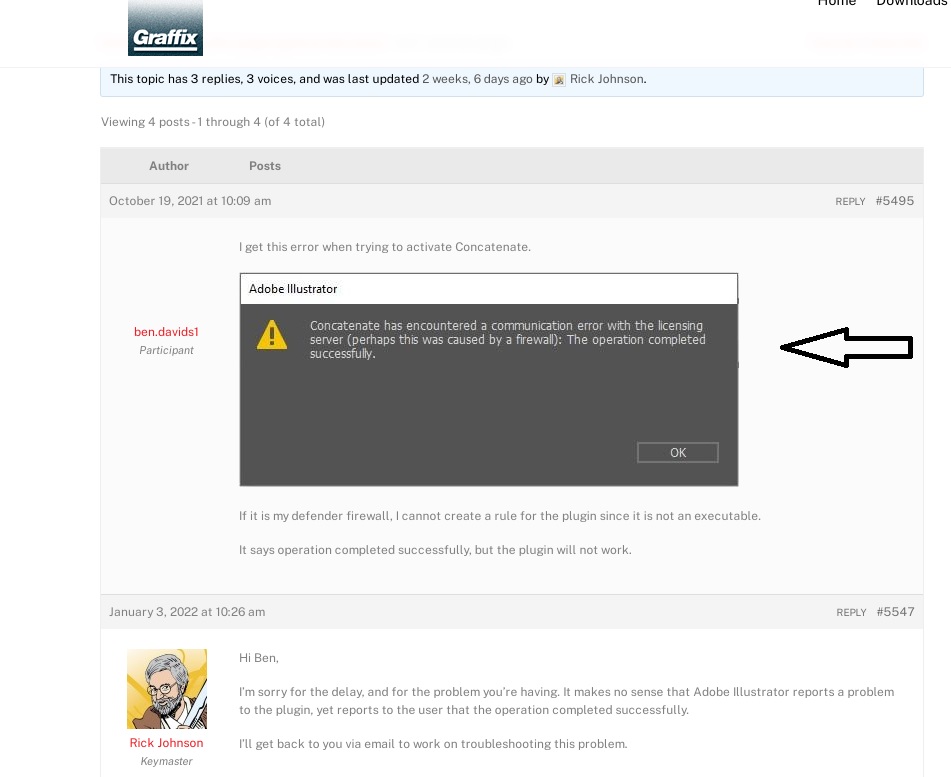
Task: Click the 'Hi Ben,' greeting text
Action: 258,658
